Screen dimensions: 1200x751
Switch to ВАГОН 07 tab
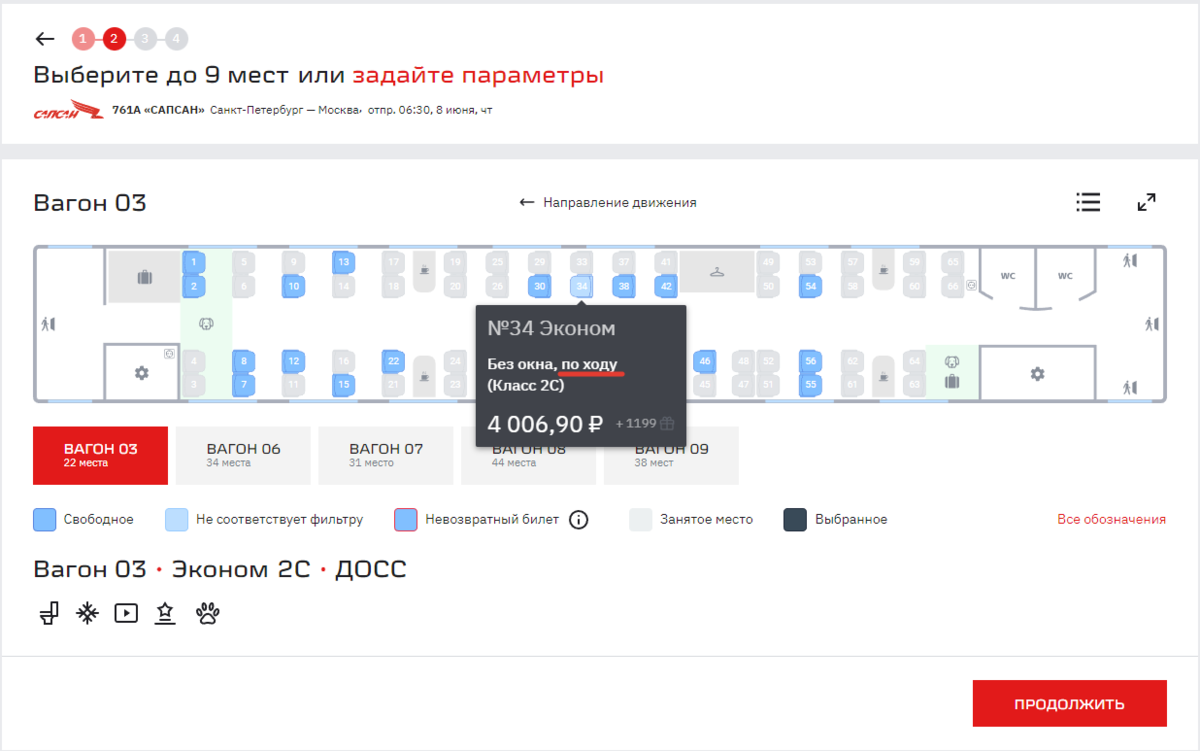pos(386,455)
